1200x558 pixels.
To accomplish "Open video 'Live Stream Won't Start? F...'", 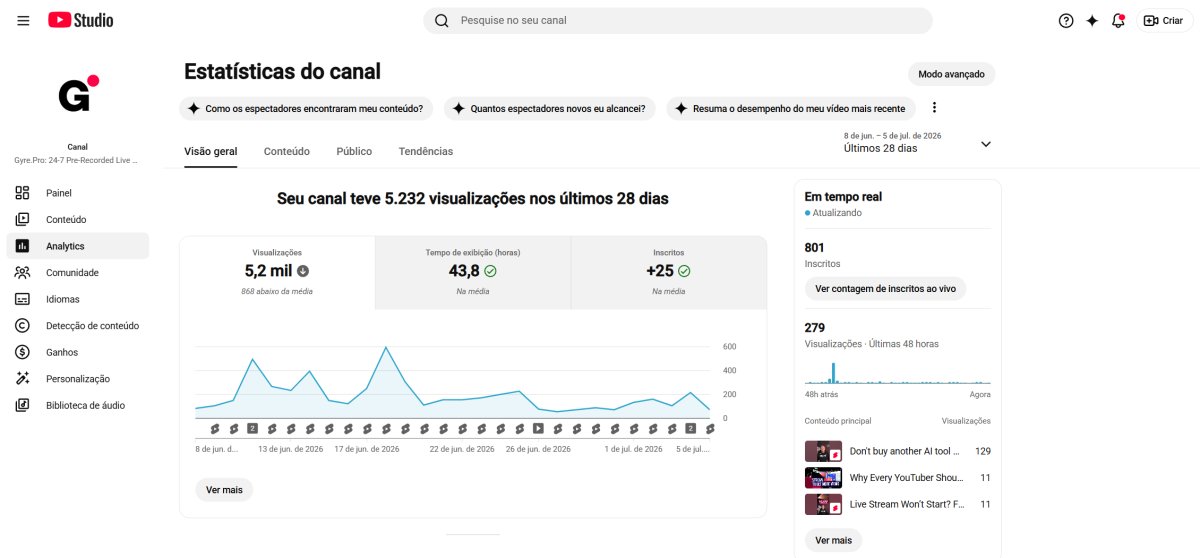I will pos(897,504).
